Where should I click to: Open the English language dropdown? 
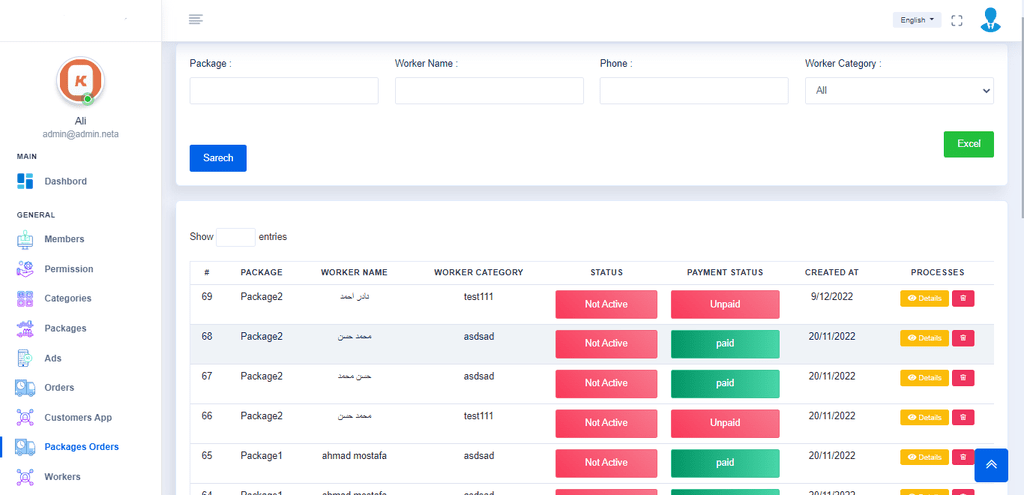point(917,20)
